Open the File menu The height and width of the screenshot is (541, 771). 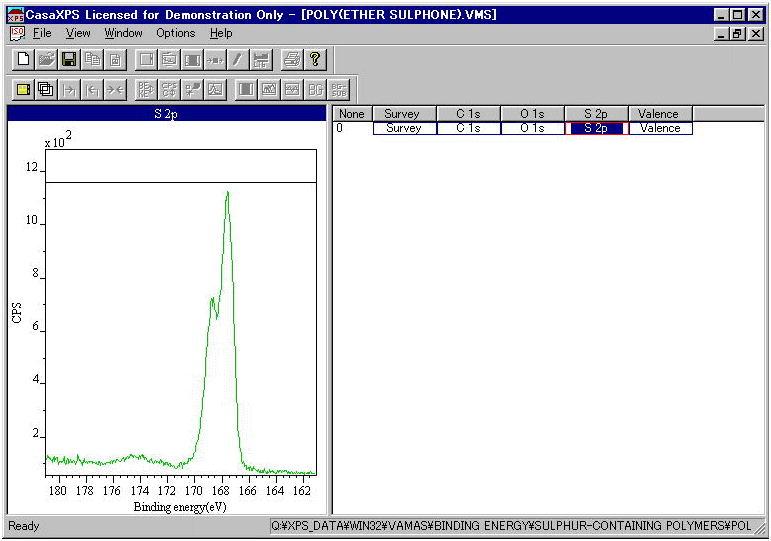[42, 33]
